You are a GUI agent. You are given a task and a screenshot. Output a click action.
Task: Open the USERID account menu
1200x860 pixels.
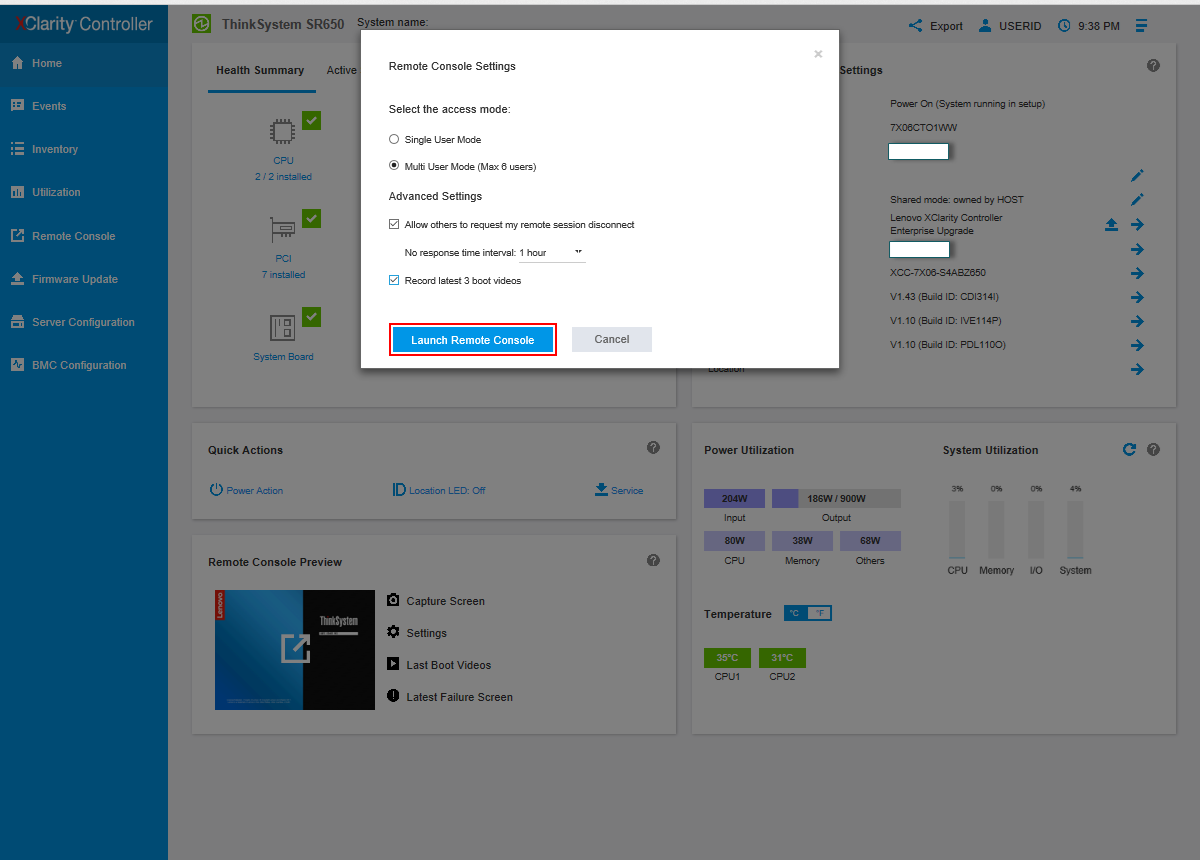click(x=1012, y=26)
